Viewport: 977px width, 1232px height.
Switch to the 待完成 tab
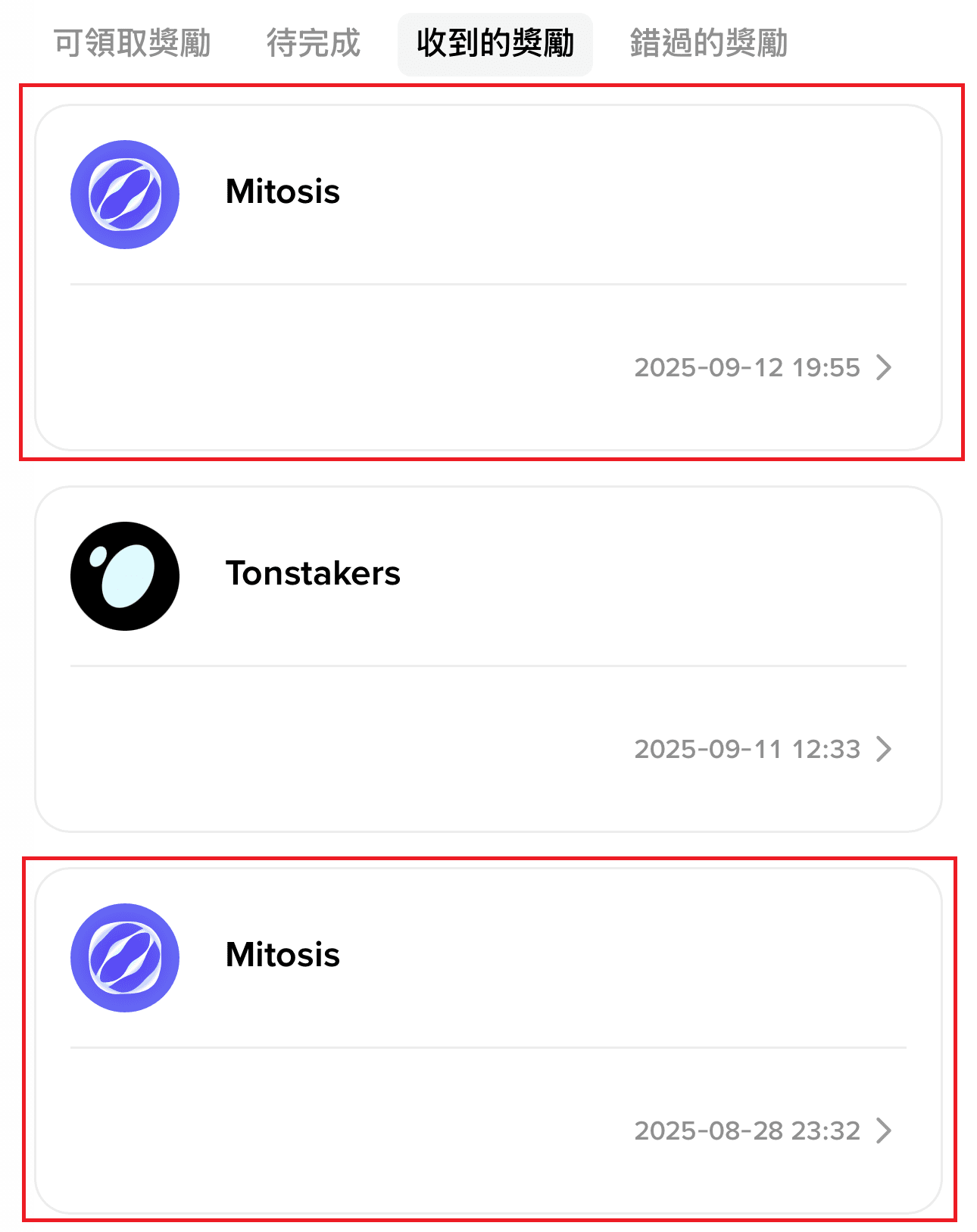pyautogui.click(x=313, y=43)
